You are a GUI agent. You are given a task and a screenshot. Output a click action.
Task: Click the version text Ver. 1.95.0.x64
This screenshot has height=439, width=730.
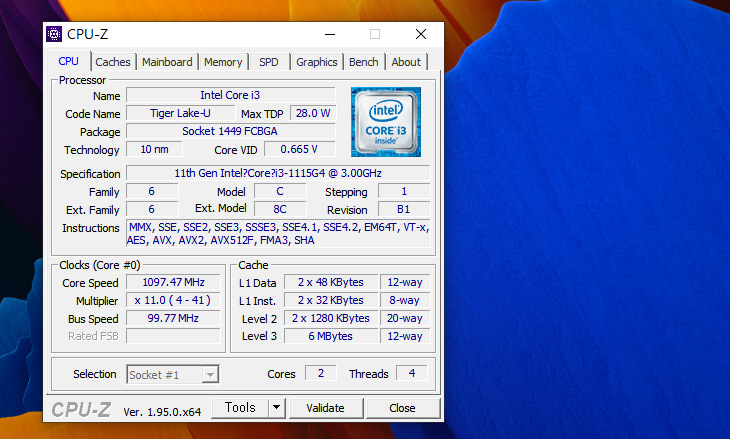tap(162, 412)
